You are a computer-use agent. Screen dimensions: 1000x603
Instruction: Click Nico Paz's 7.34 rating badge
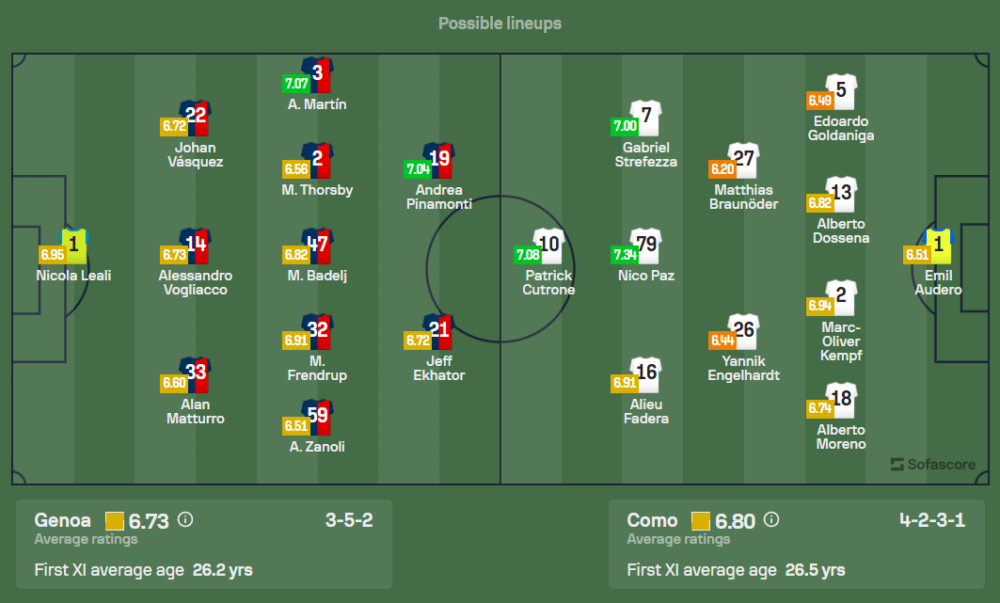click(x=625, y=255)
